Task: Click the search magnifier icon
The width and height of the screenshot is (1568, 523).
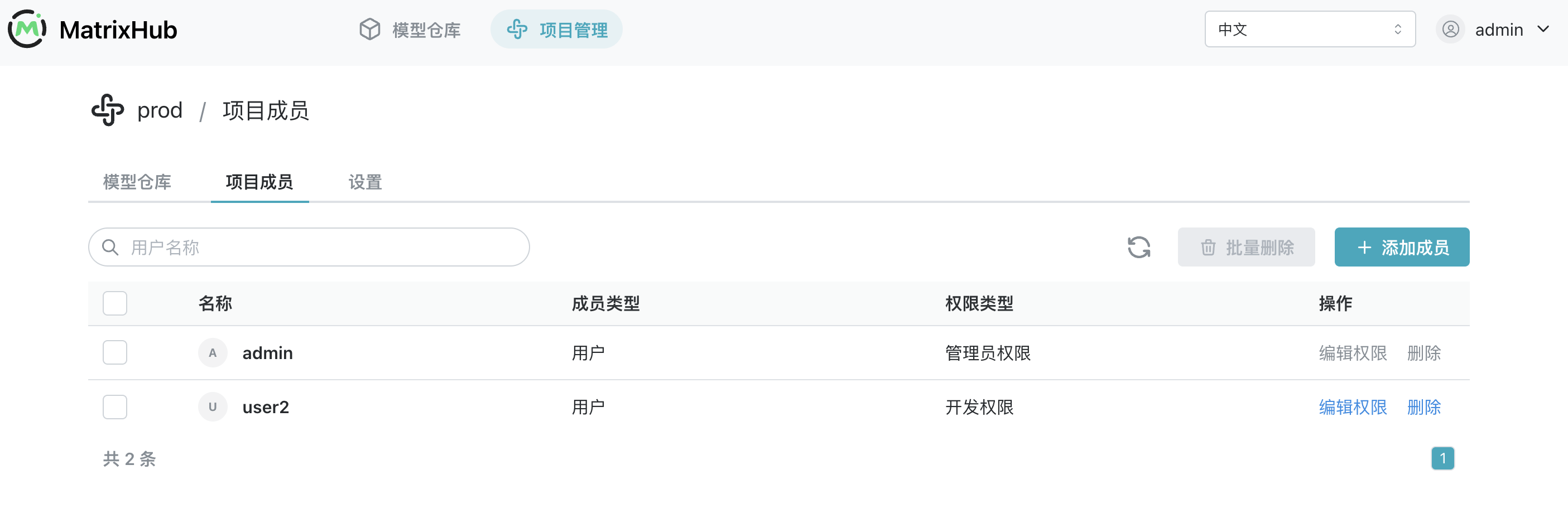Action: (110, 248)
